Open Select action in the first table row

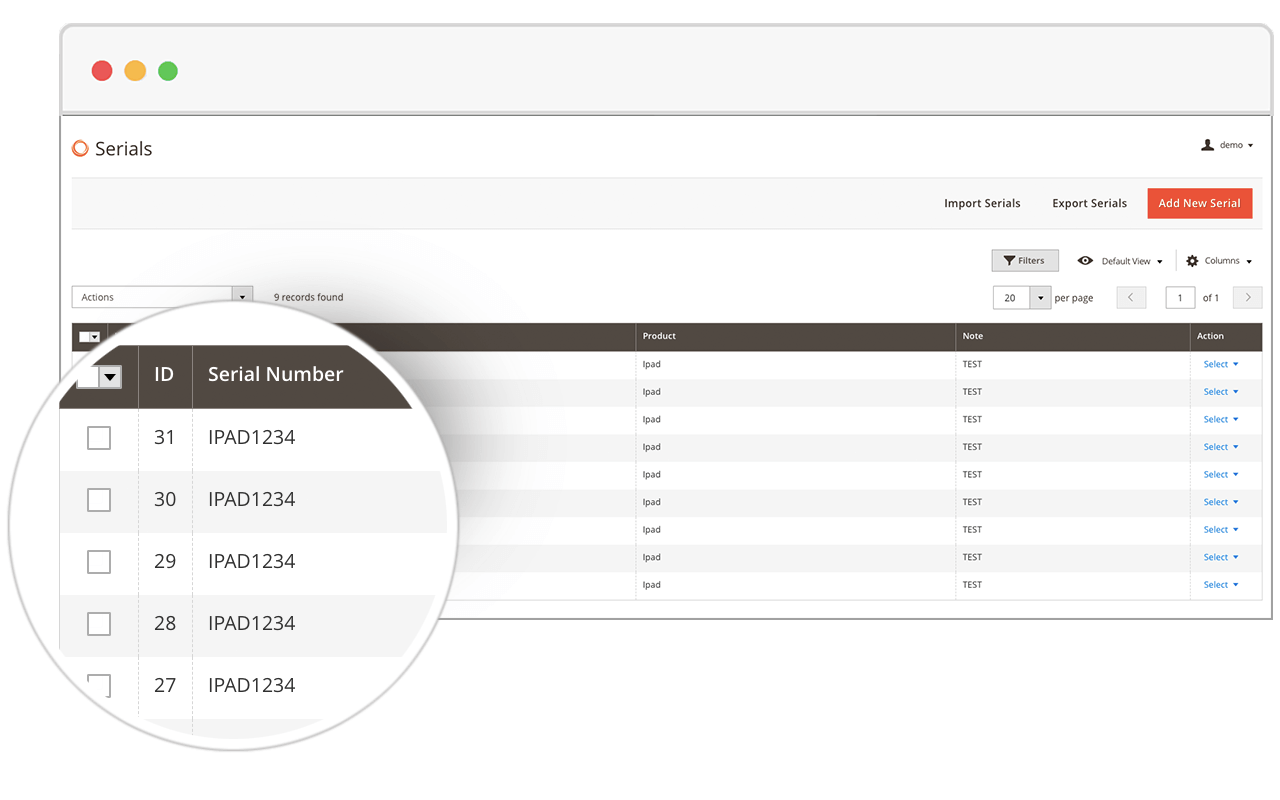[1221, 364]
